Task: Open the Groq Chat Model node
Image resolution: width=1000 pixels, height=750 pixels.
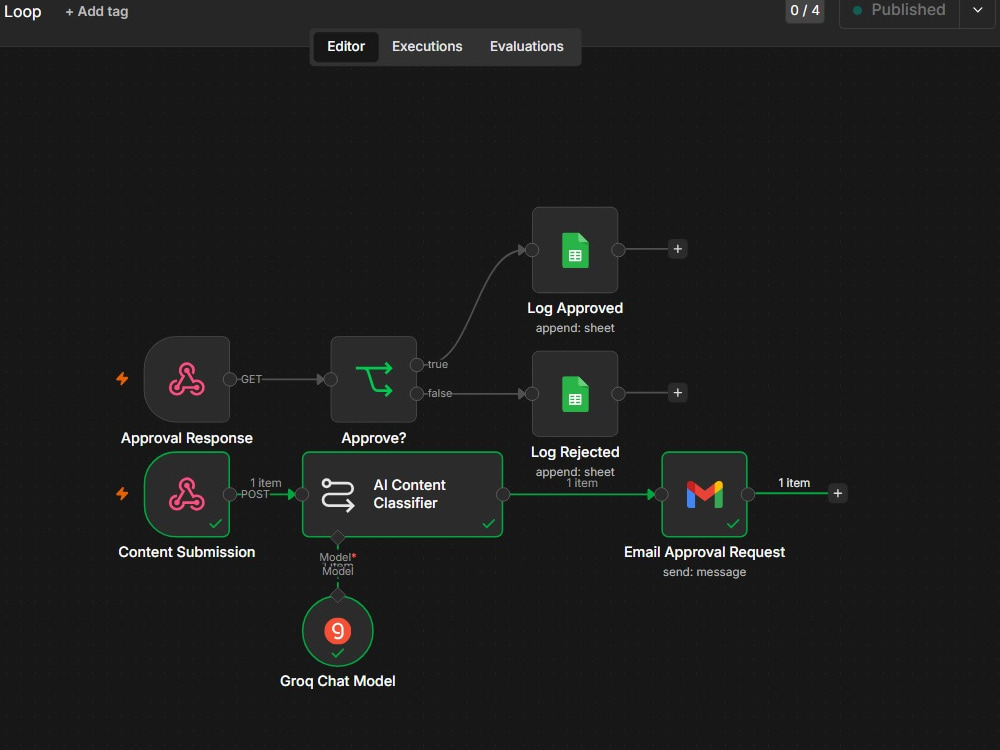Action: pyautogui.click(x=337, y=630)
